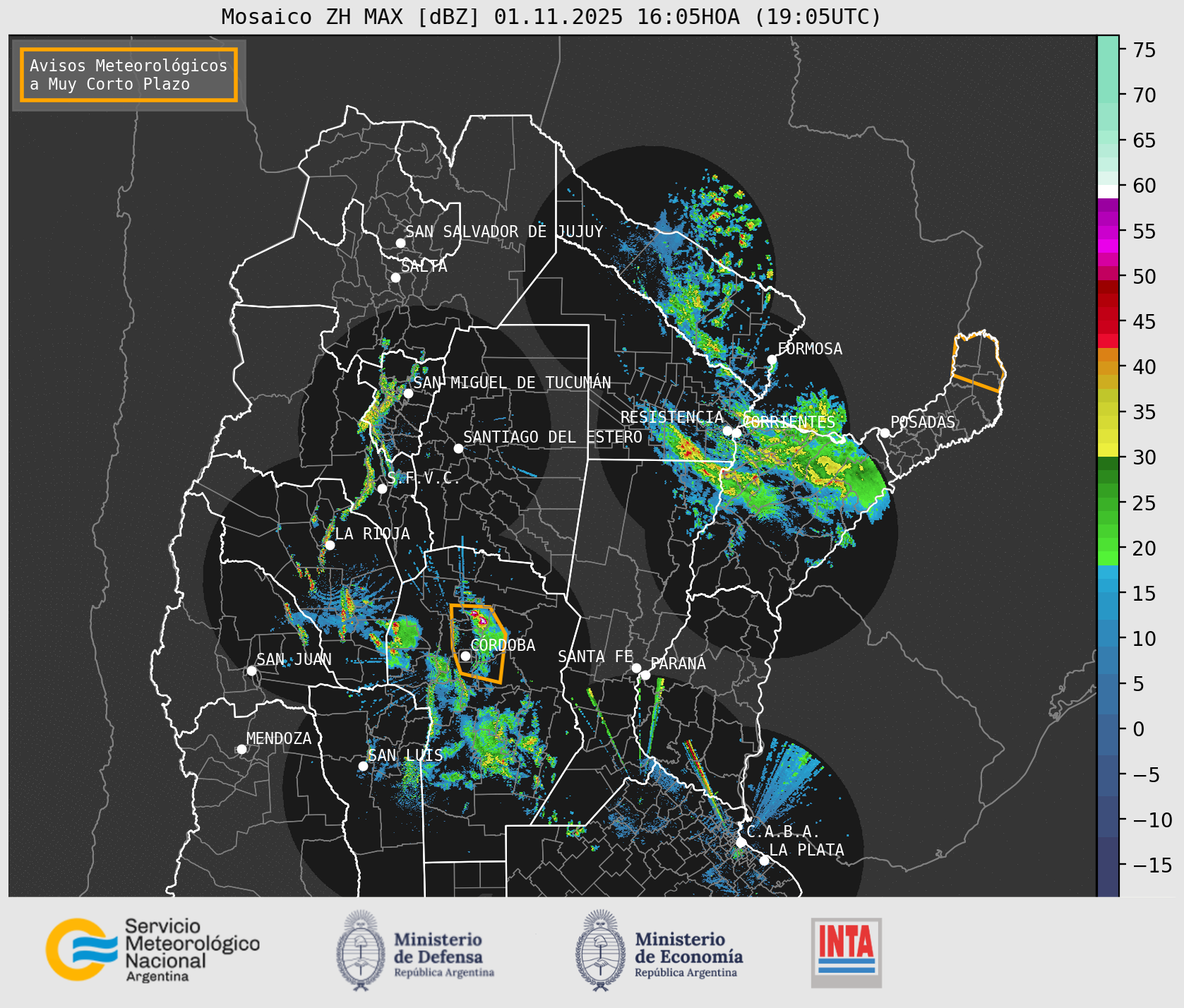Screen dimensions: 1184x1008
Task: Click the LA PLATA city label
Action: (806, 850)
